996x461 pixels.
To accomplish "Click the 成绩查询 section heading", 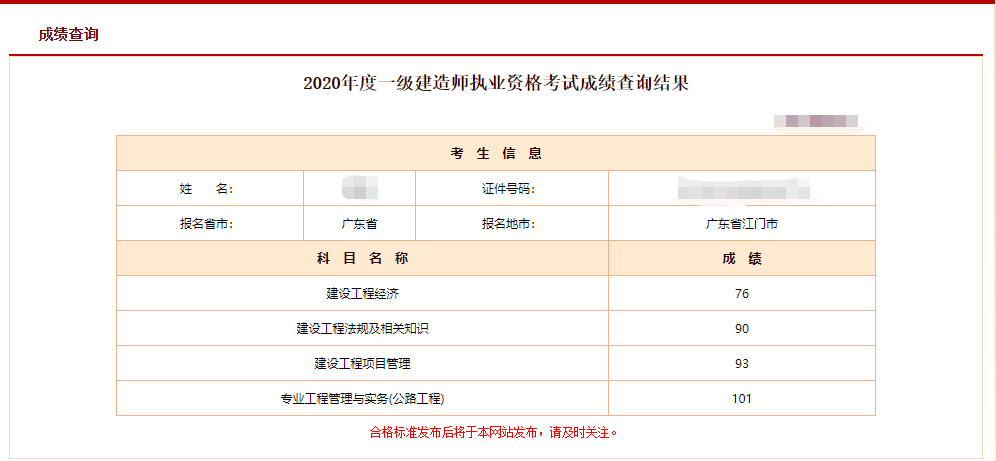I will pyautogui.click(x=68, y=34).
